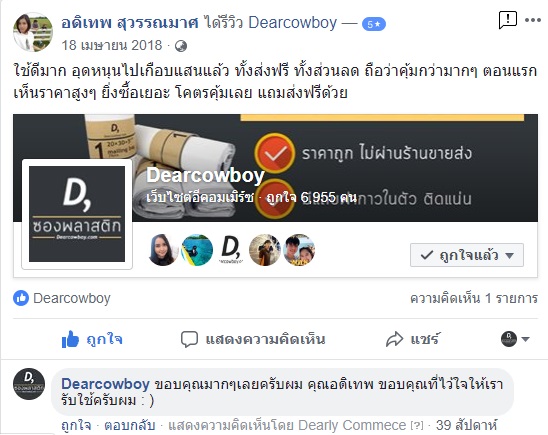This screenshot has height=435, width=548.
Task: Click the Dearcowboy commenter avatar icon
Action: click(29, 384)
